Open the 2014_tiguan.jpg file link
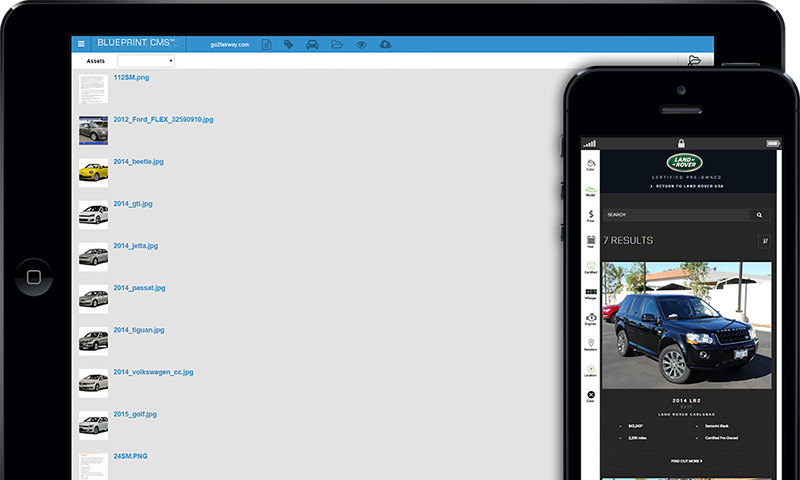800x480 pixels. coord(139,330)
